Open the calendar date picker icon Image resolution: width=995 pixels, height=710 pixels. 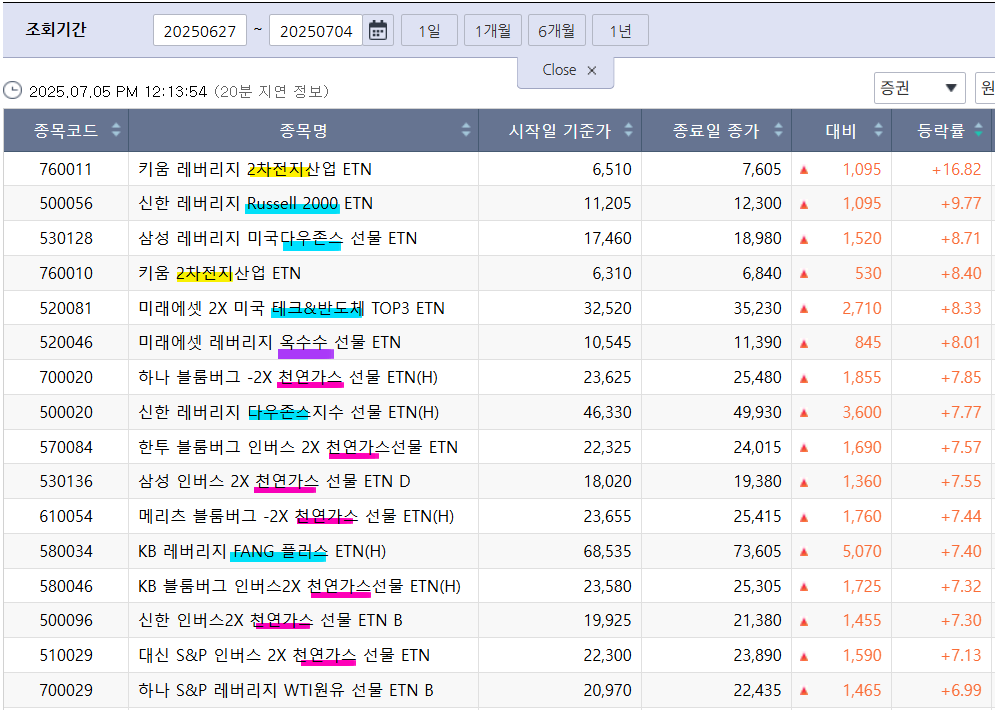pyautogui.click(x=378, y=30)
